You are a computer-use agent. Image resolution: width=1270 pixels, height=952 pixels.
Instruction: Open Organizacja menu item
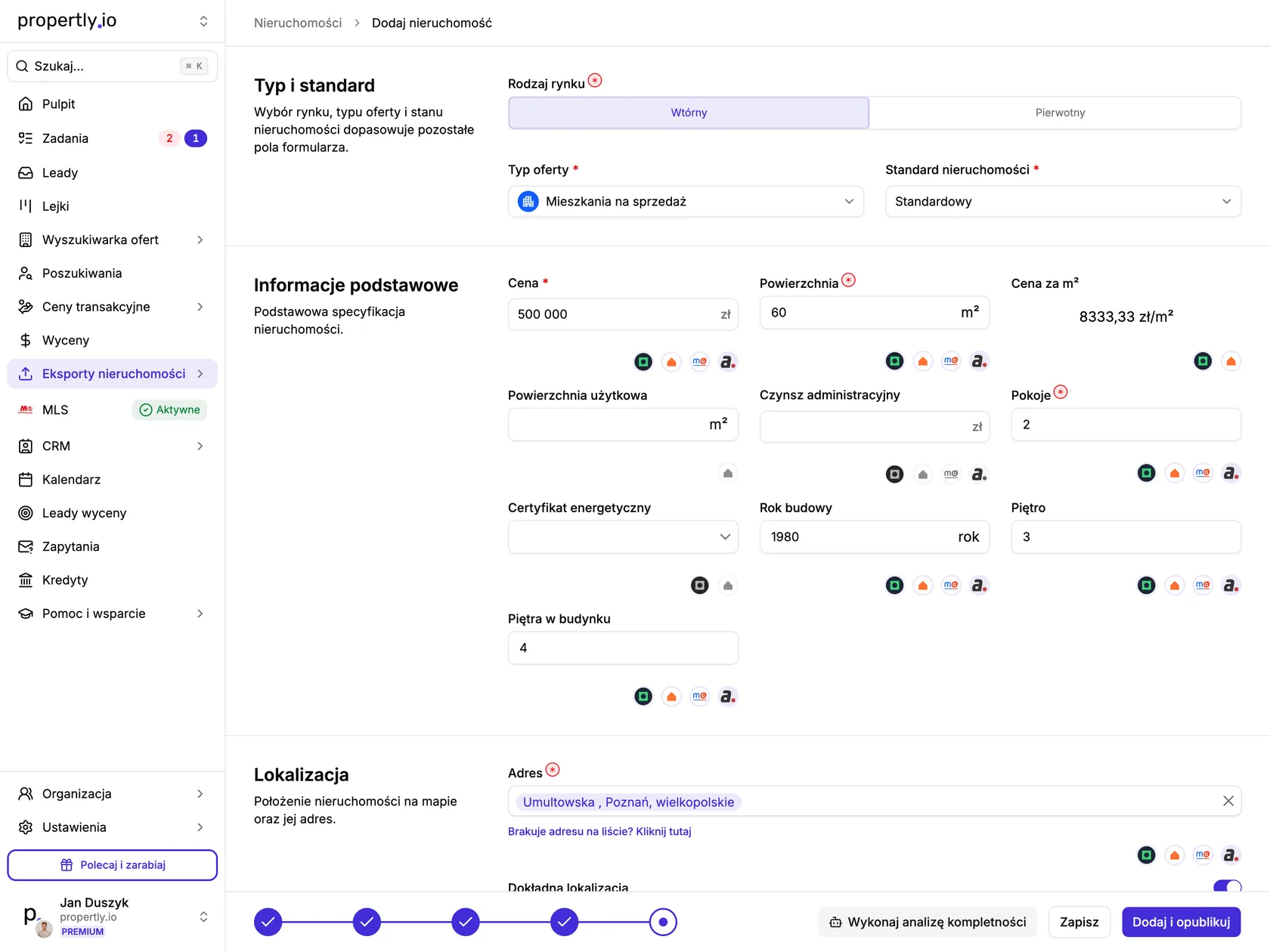click(112, 794)
